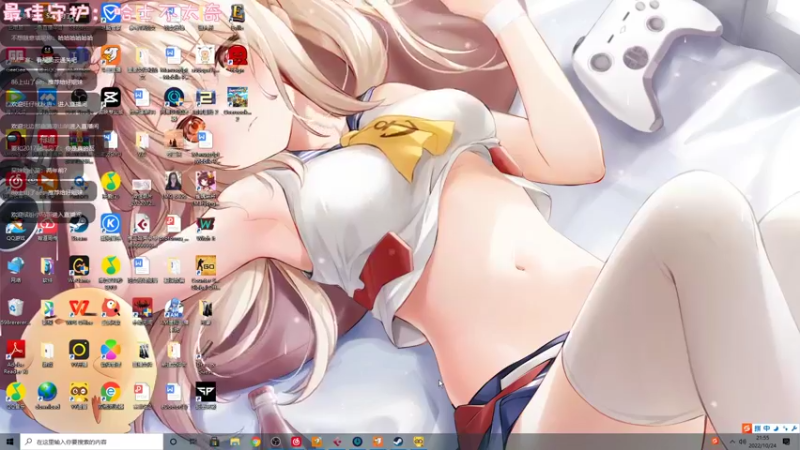This screenshot has width=800, height=450.
Task: Switch to Steam on the taskbar
Action: pos(398,441)
